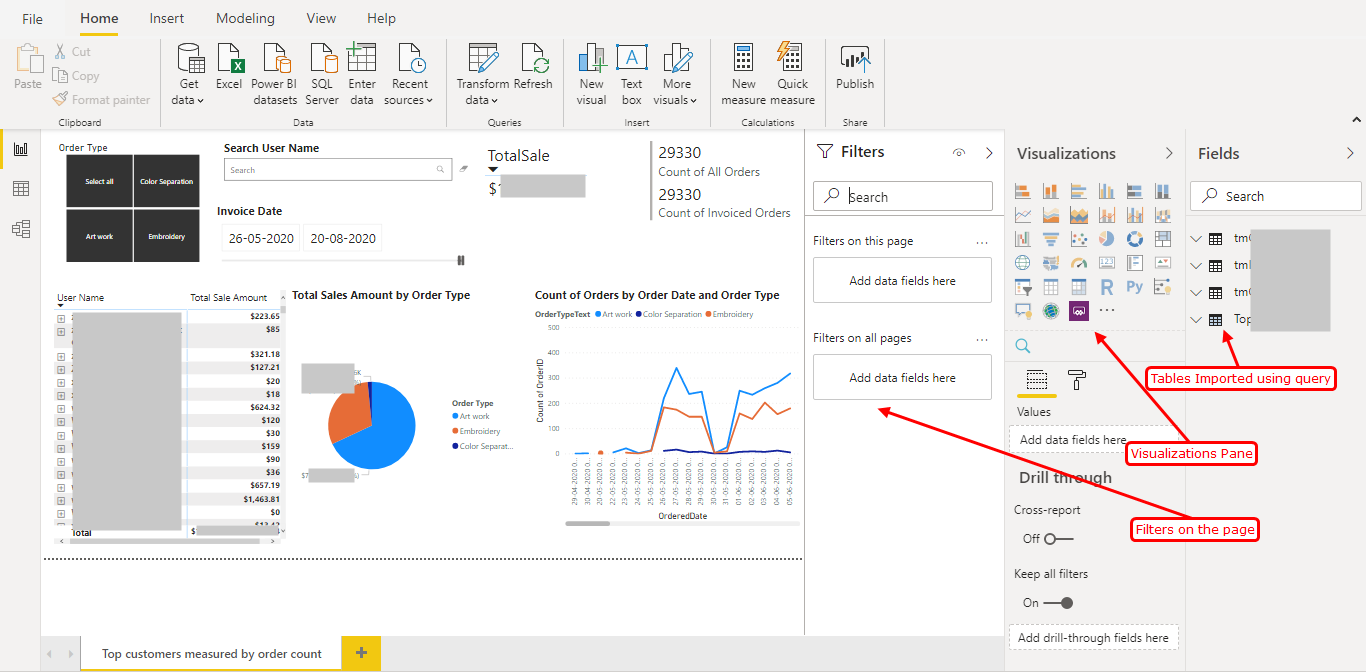Open the File menu
This screenshot has width=1366, height=672.
32,18
